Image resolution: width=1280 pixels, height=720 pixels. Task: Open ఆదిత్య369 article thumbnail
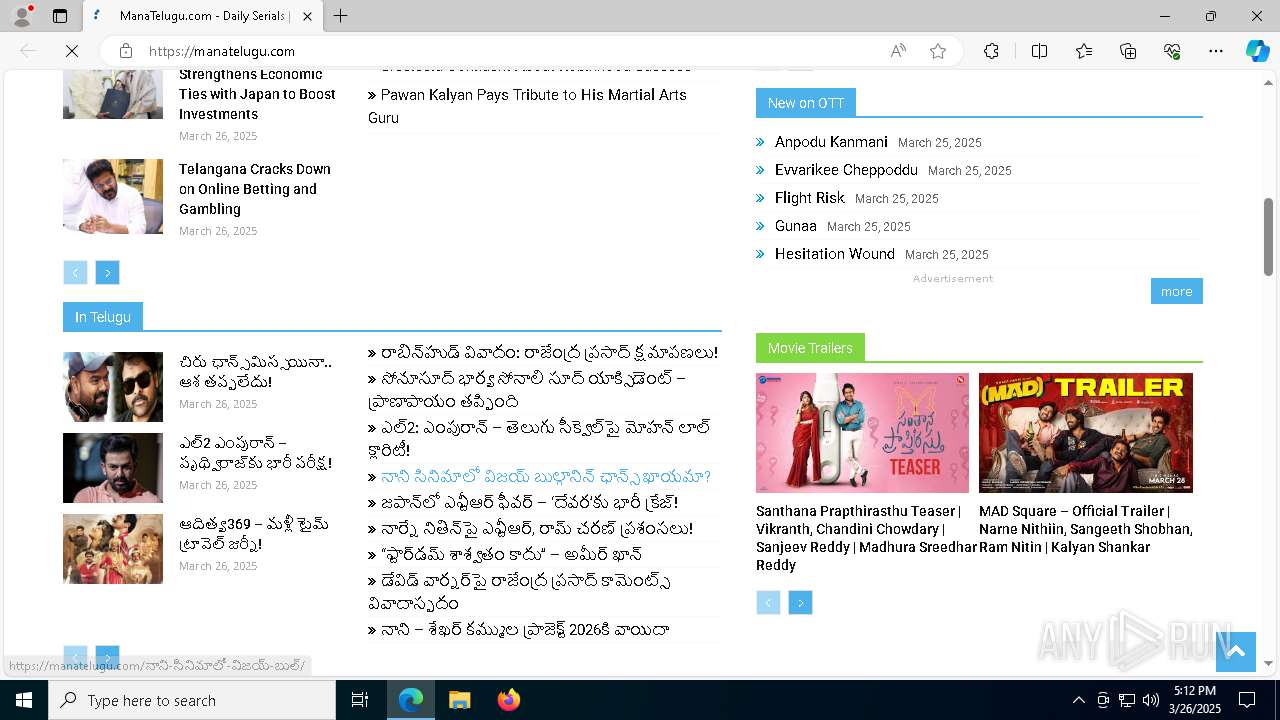(113, 549)
